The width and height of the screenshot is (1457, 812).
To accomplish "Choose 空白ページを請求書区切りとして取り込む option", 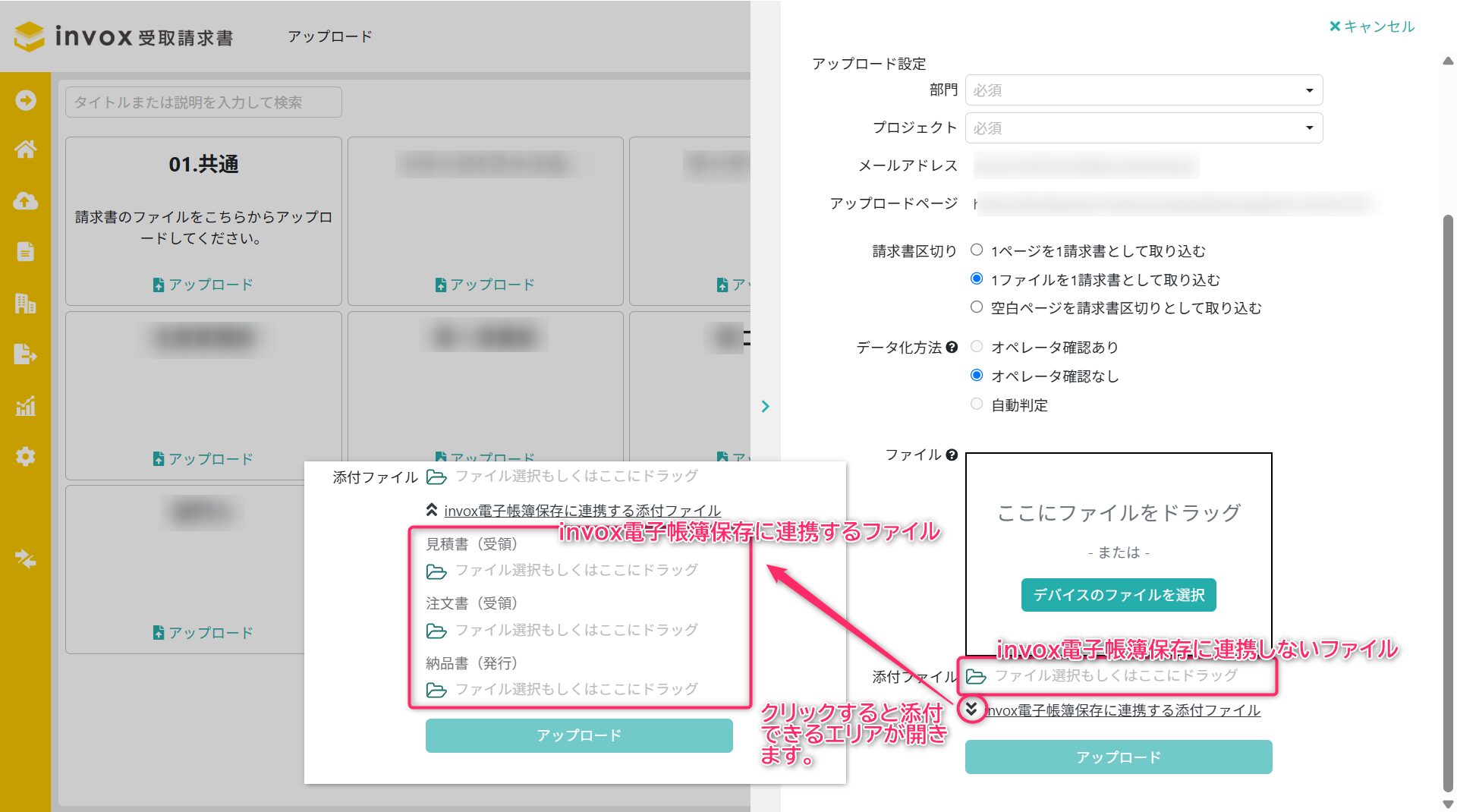I will pos(977,307).
